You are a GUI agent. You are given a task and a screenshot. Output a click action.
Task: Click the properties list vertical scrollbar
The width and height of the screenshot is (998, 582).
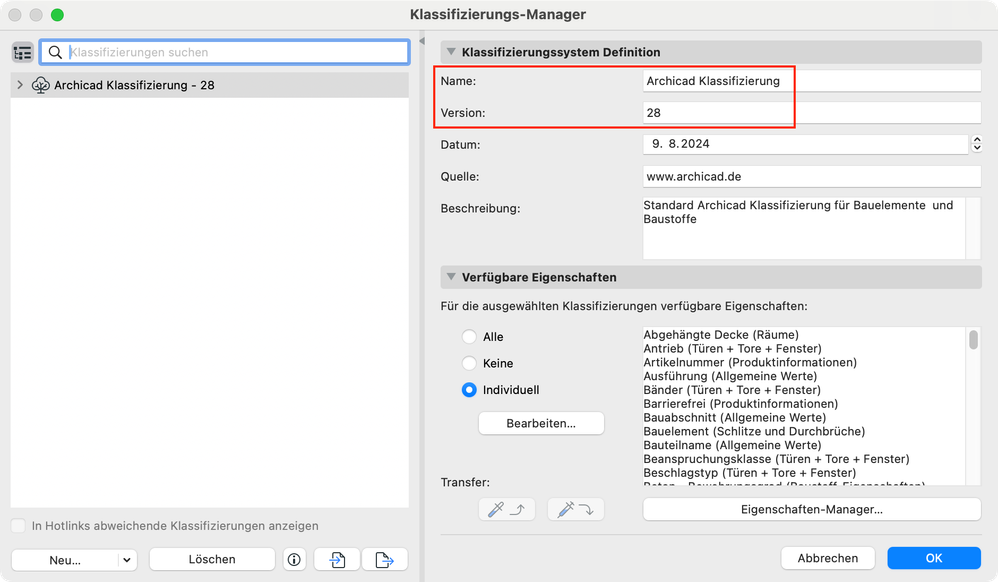(973, 341)
